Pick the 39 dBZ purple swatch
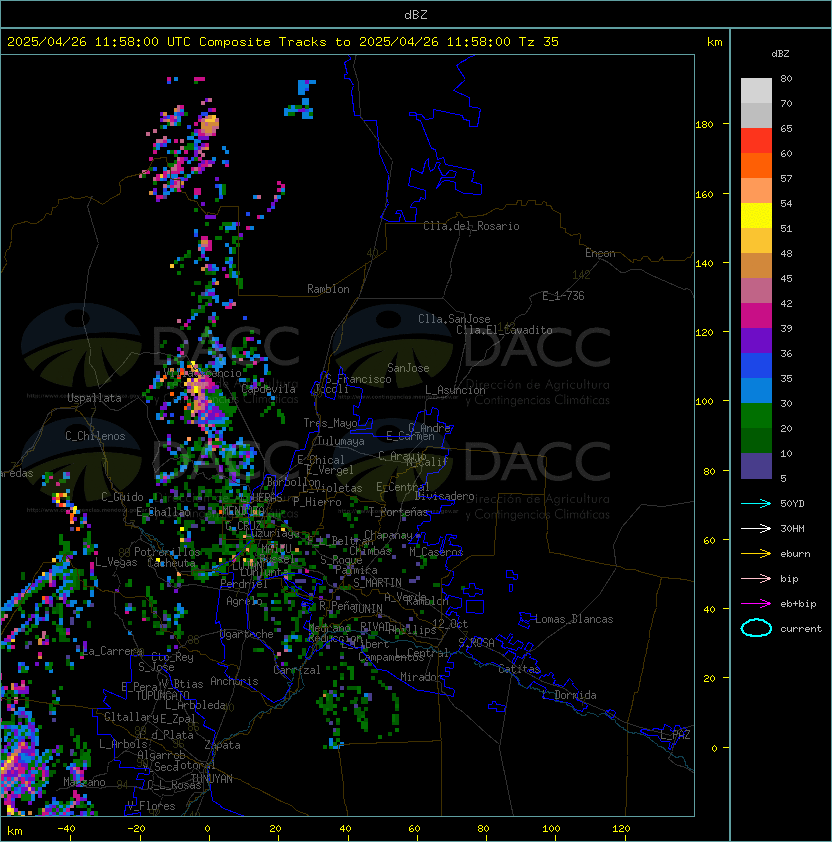This screenshot has height=842, width=832. (x=756, y=340)
